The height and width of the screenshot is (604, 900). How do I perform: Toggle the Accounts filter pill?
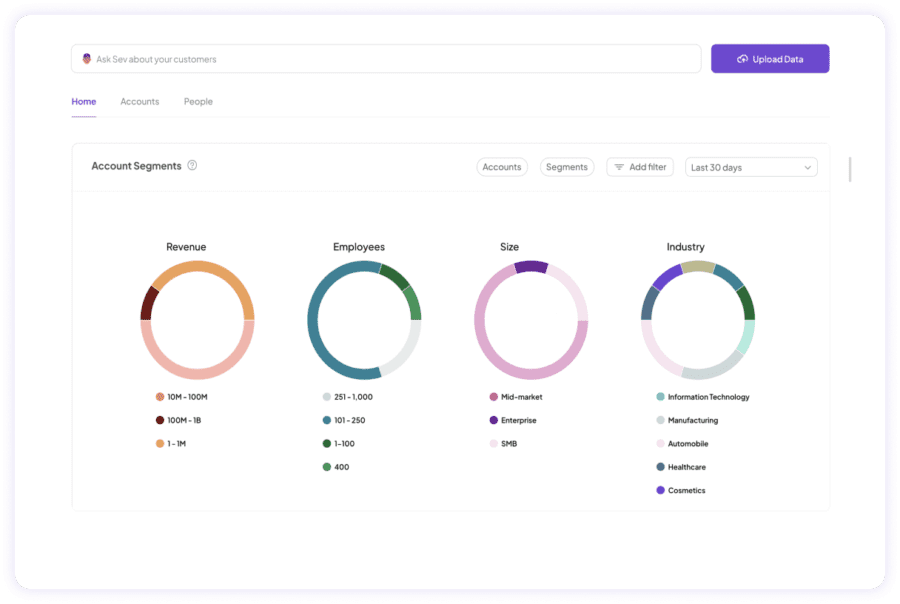(502, 167)
